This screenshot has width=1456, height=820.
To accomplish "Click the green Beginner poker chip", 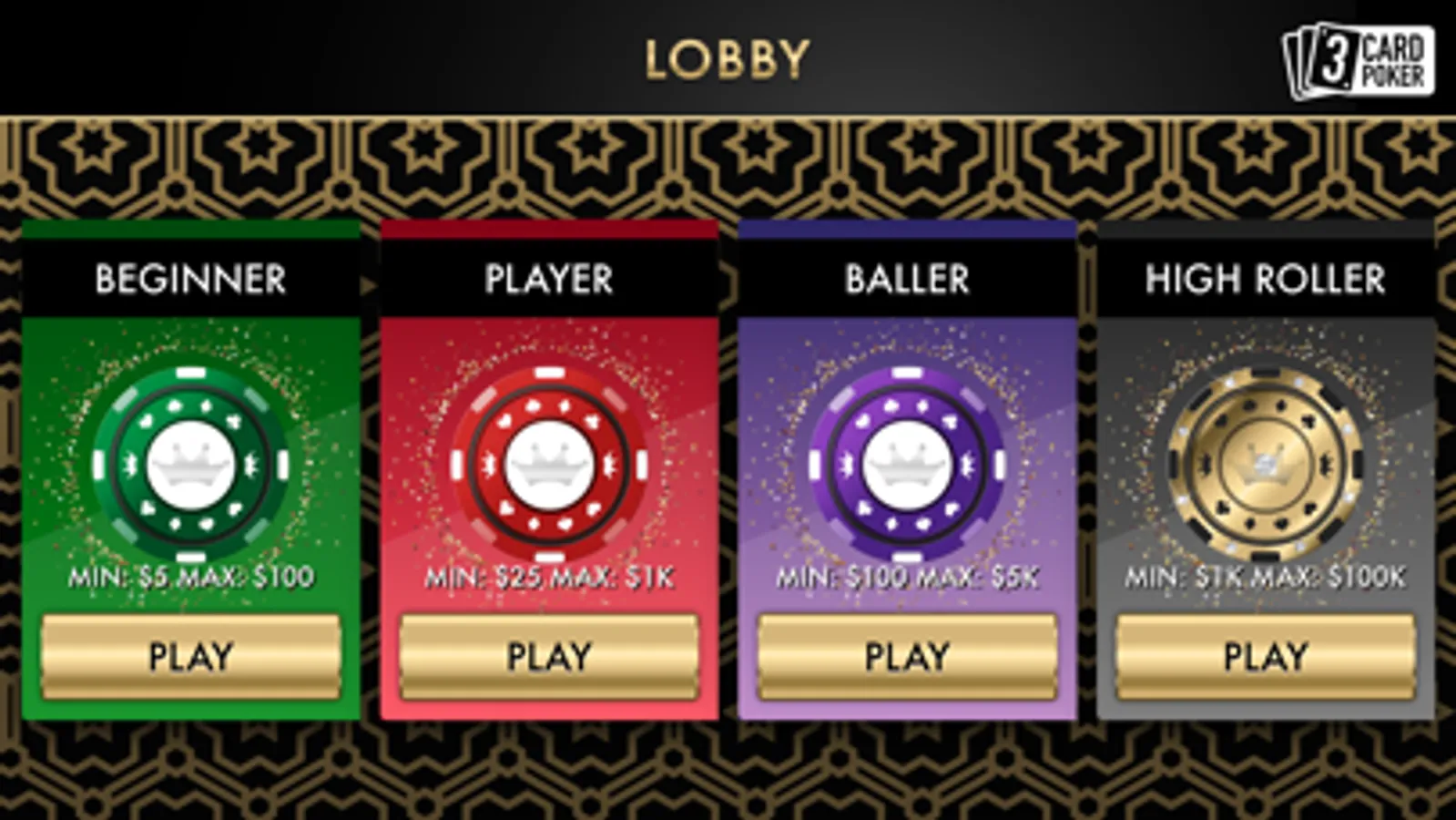I will click(x=190, y=465).
